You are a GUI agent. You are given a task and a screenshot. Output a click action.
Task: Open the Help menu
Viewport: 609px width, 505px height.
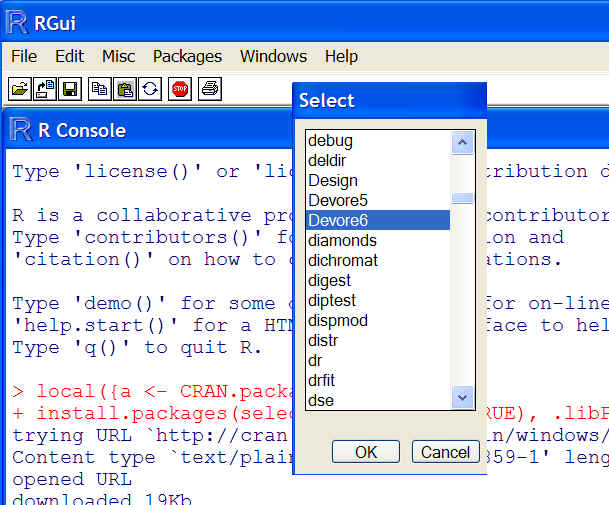[341, 56]
